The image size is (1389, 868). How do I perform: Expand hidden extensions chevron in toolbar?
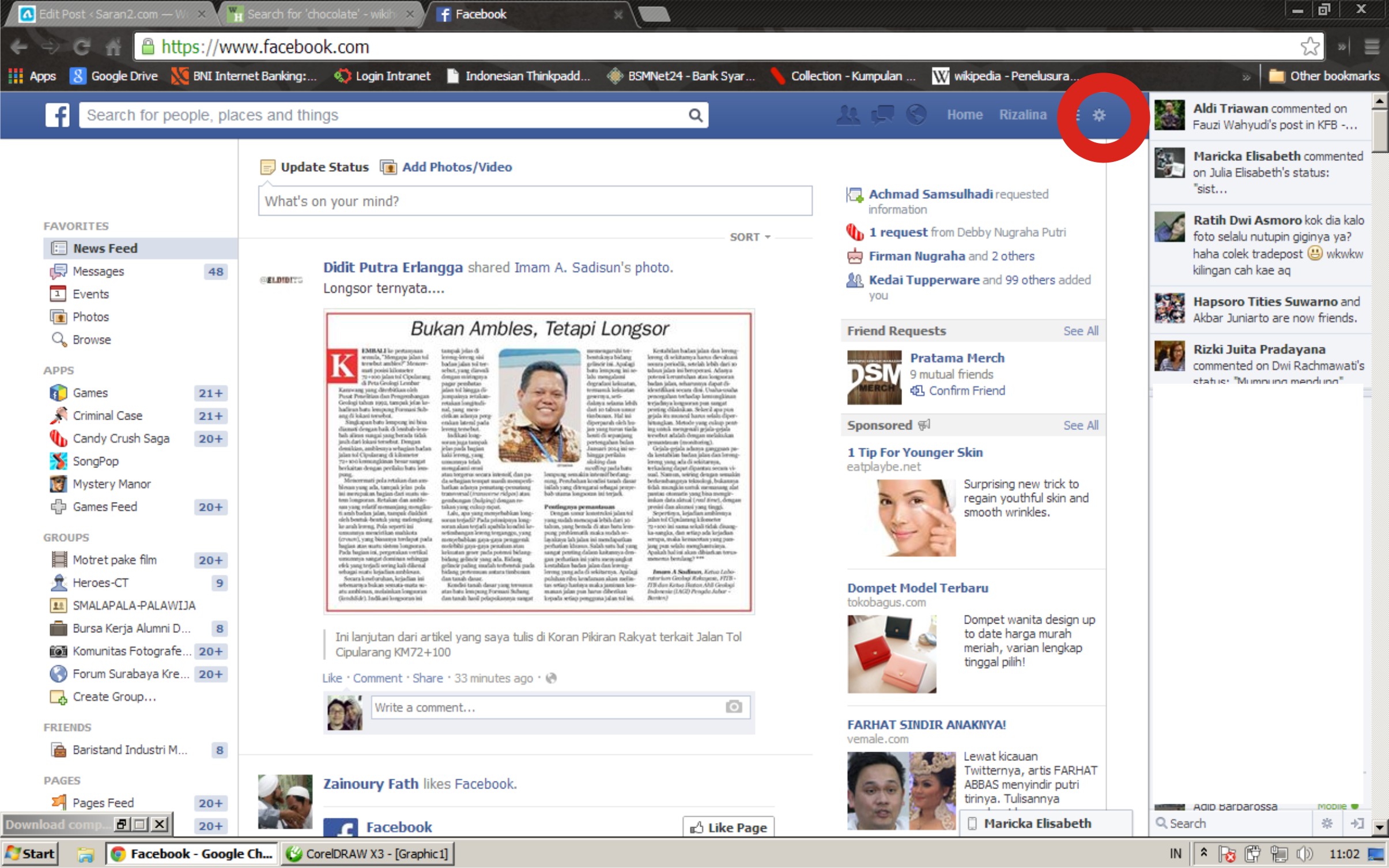[1342, 47]
